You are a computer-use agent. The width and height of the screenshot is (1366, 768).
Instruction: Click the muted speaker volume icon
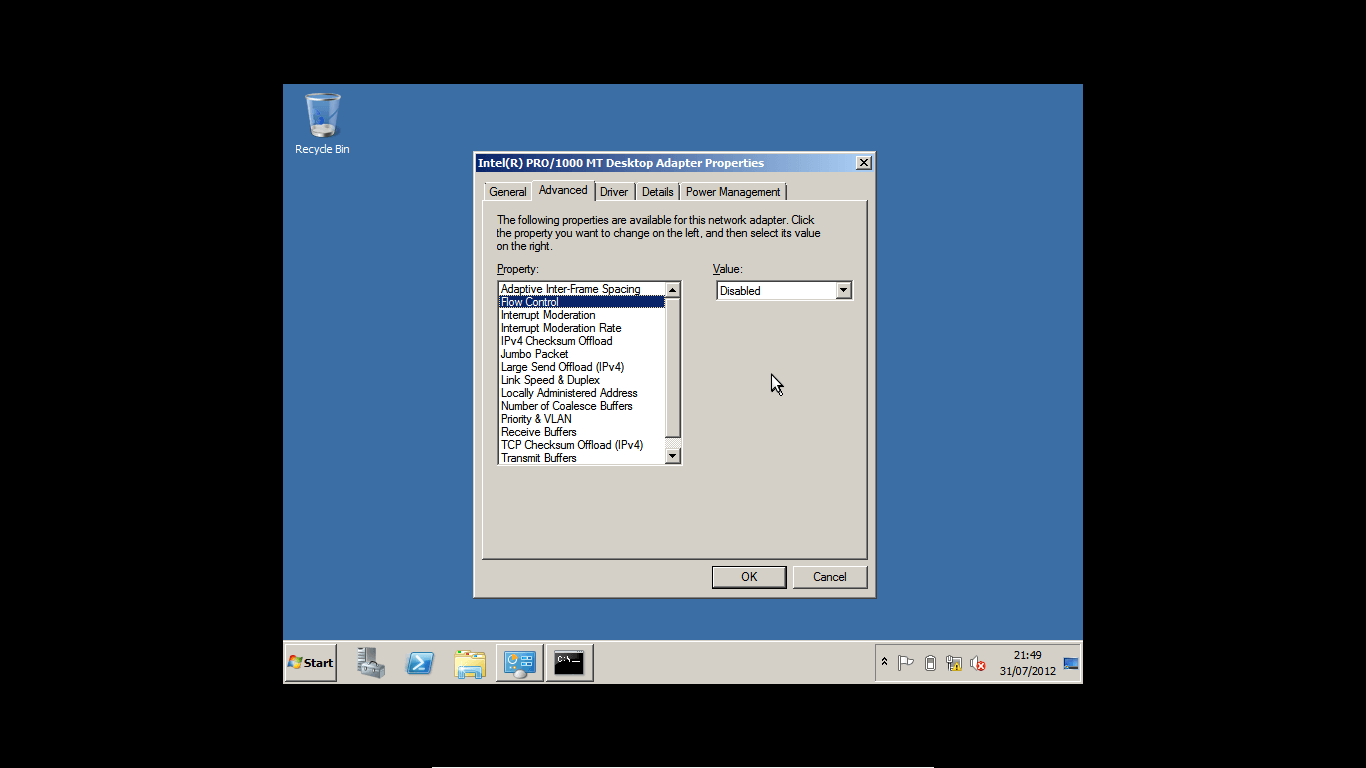pos(978,663)
